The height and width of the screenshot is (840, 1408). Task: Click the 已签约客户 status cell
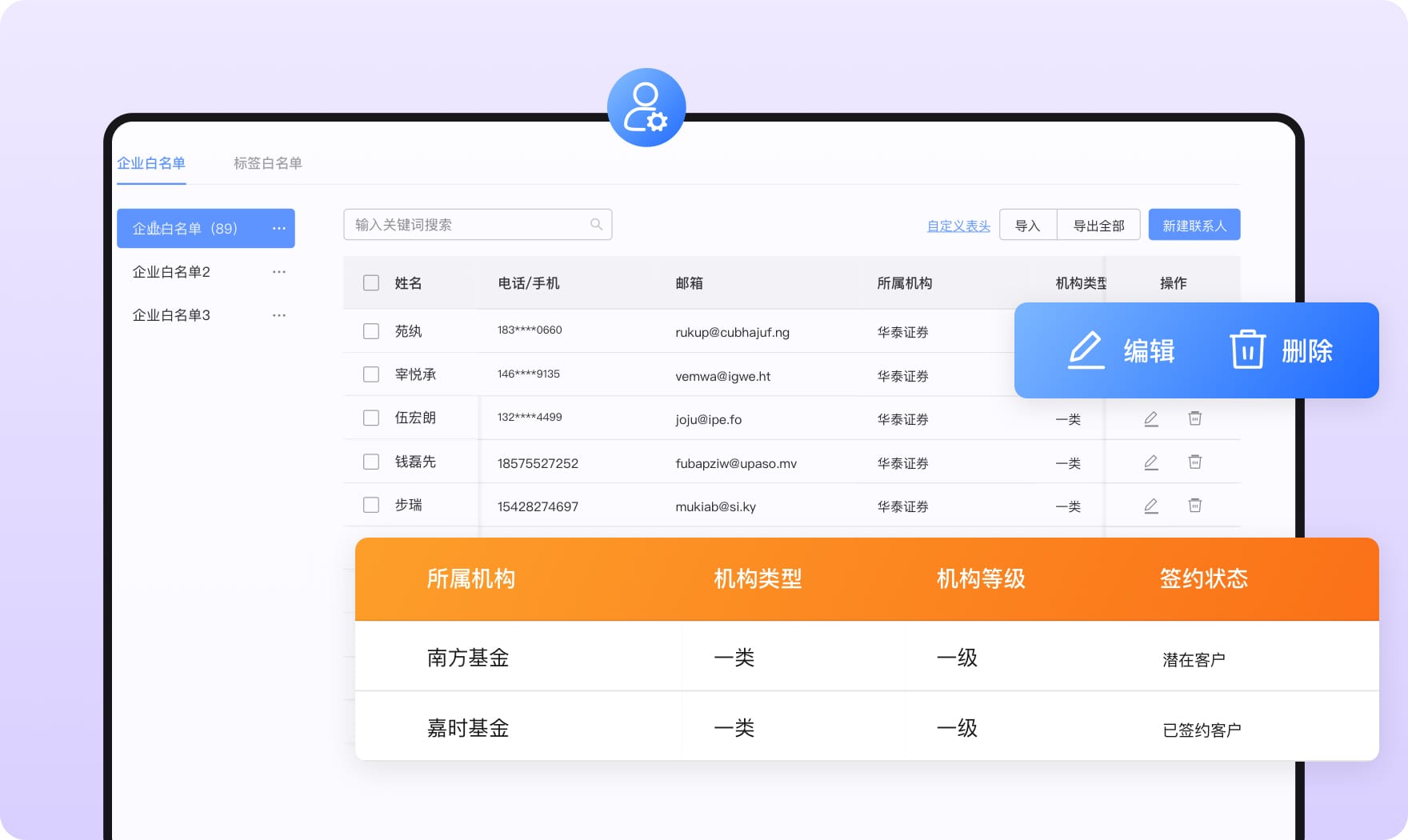coord(1202,730)
